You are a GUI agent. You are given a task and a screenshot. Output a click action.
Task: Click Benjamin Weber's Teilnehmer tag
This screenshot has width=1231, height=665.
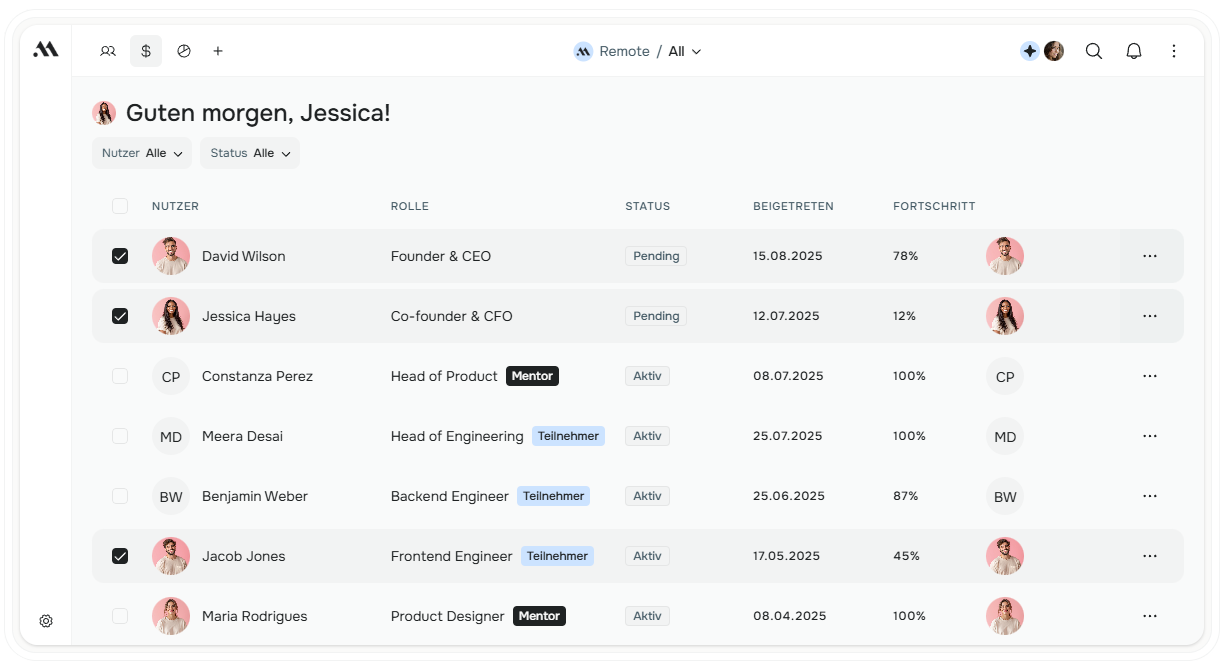pyautogui.click(x=553, y=496)
